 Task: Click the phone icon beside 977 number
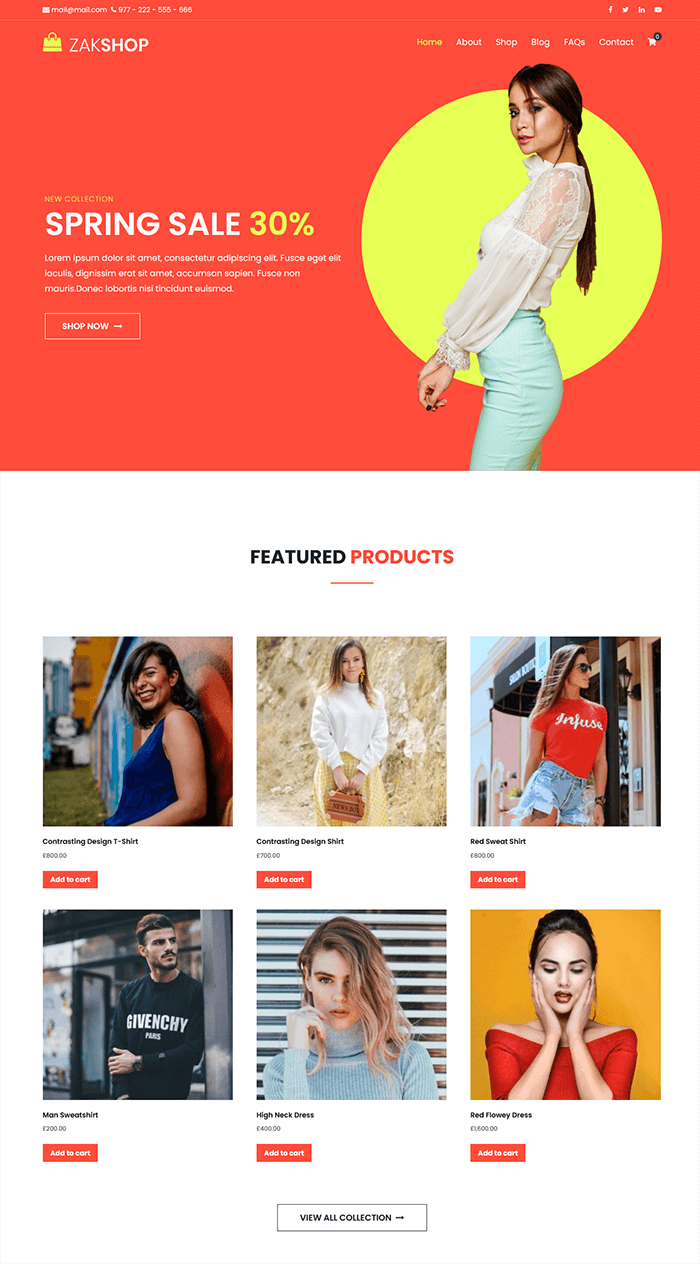(x=113, y=10)
